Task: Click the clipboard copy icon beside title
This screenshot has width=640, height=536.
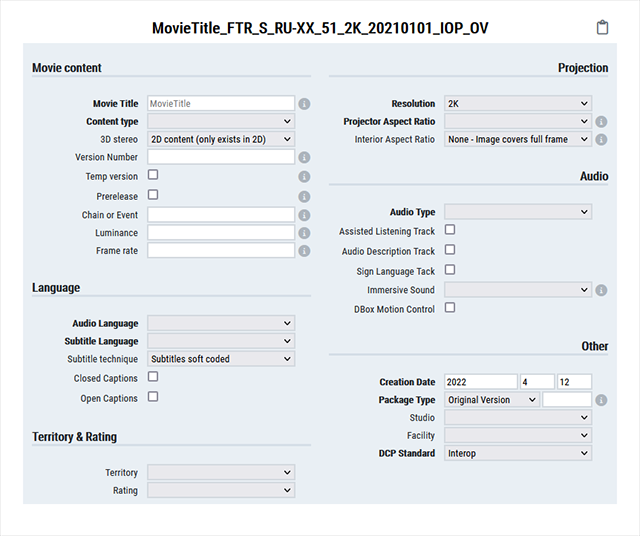Action: (602, 28)
